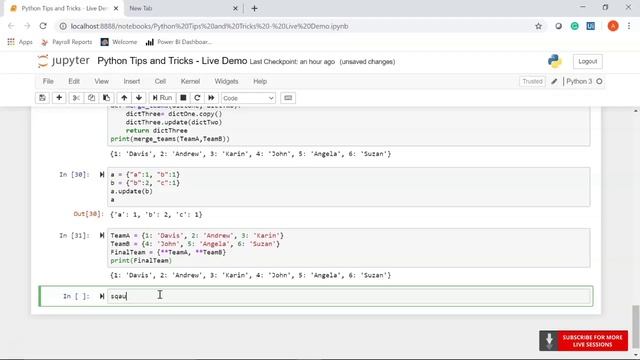Reload the page in the browser
The height and width of the screenshot is (360, 640).
tap(43, 26)
